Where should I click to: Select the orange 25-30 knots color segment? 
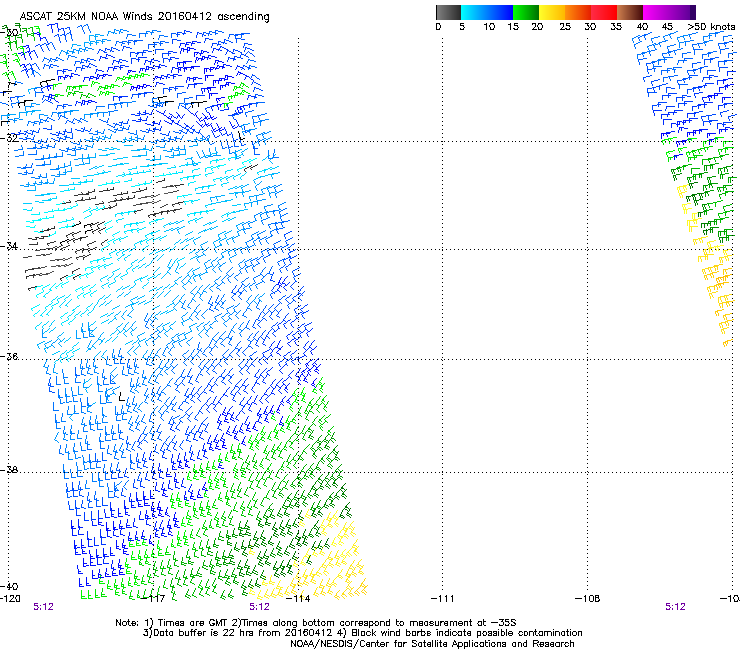click(578, 12)
